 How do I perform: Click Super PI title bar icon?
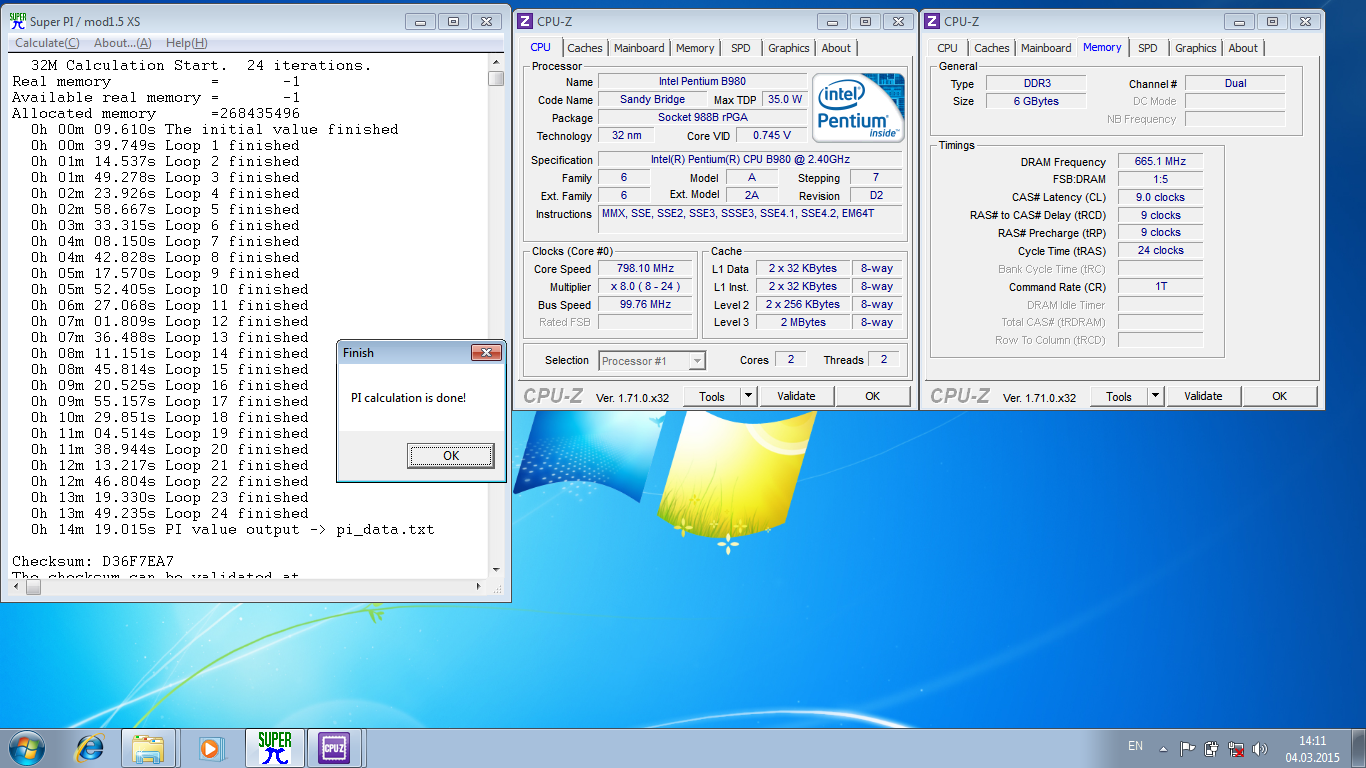[17, 21]
